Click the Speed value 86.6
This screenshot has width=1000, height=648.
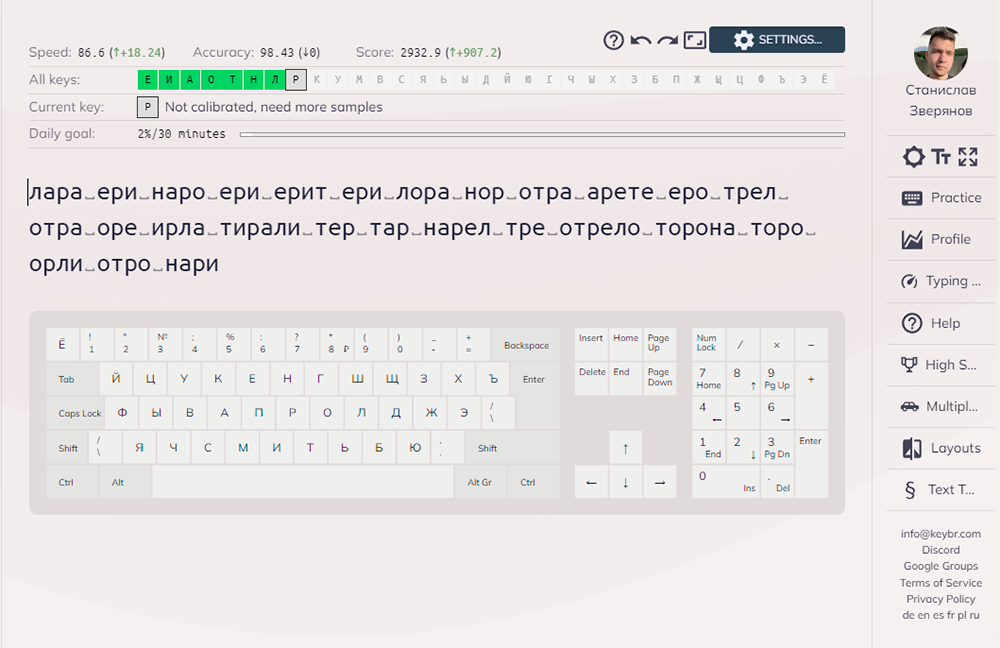pos(91,52)
